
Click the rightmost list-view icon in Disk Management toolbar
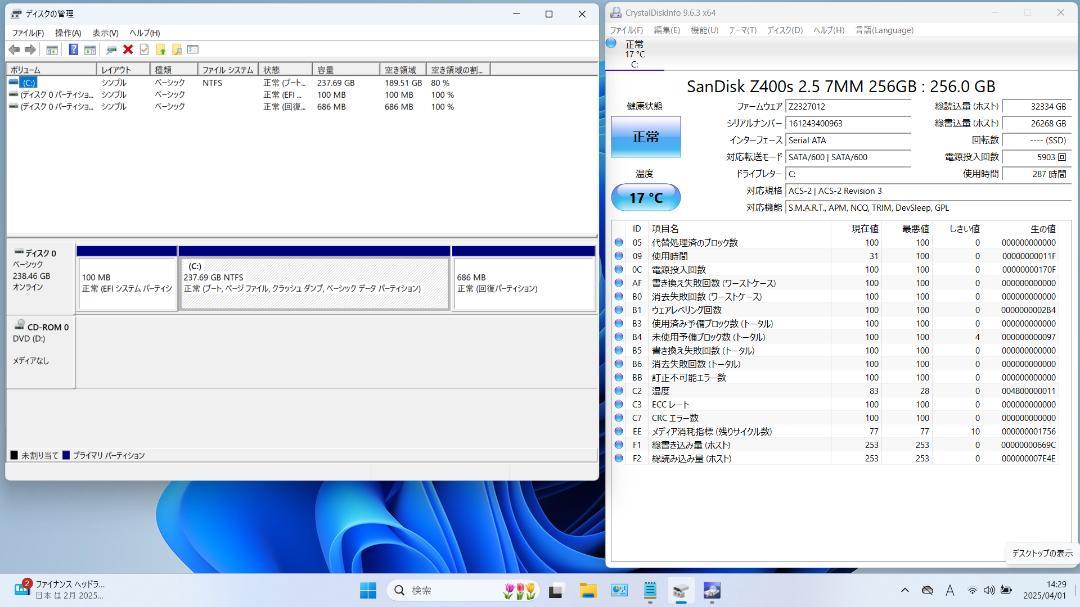[193, 50]
